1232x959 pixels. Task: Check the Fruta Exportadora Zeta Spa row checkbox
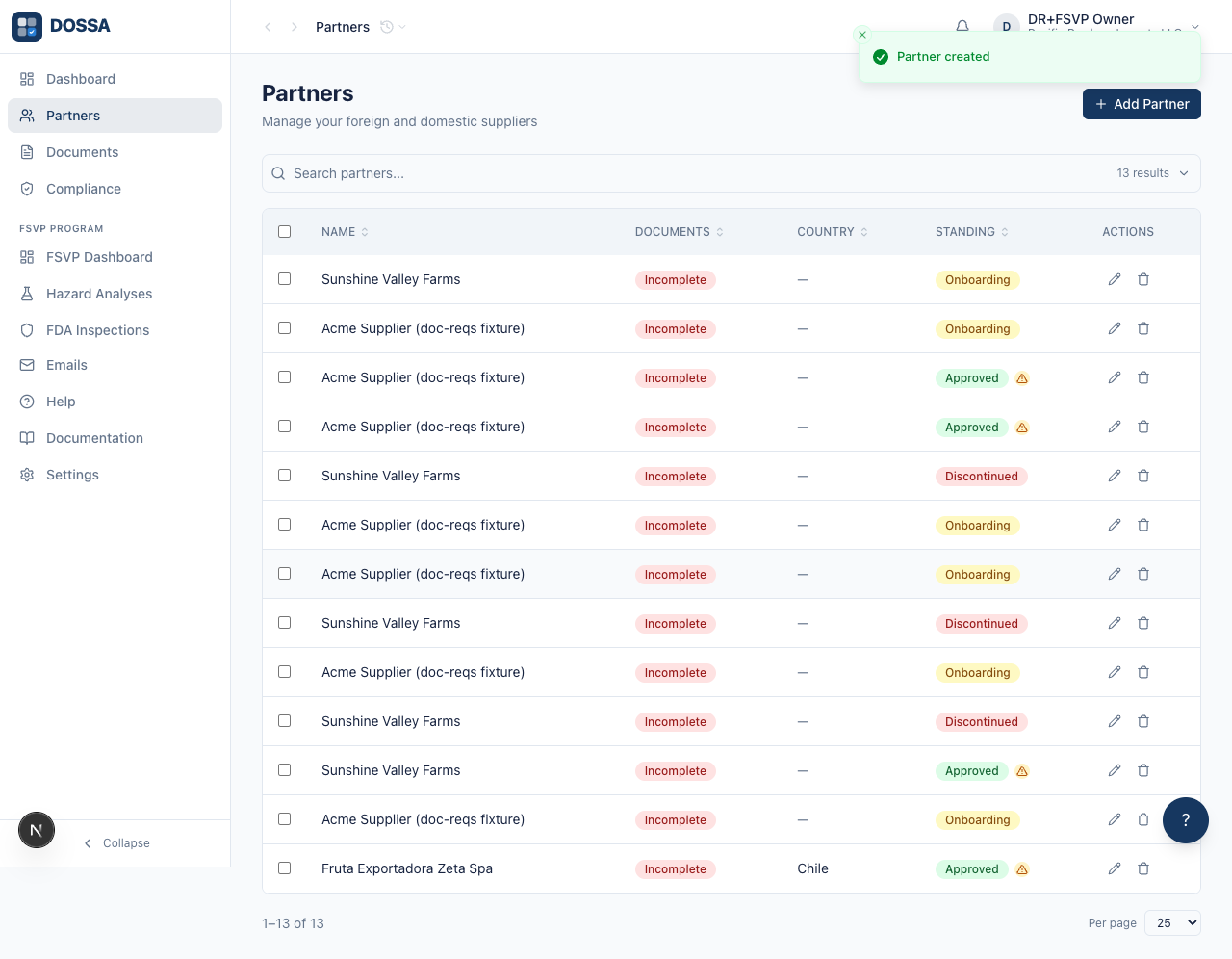tap(284, 868)
